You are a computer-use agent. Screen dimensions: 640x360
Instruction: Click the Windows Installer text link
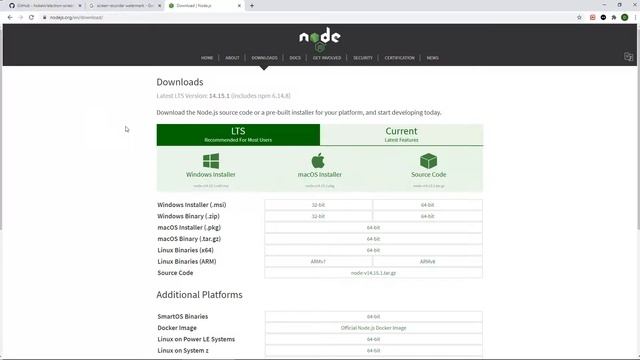pos(211,174)
